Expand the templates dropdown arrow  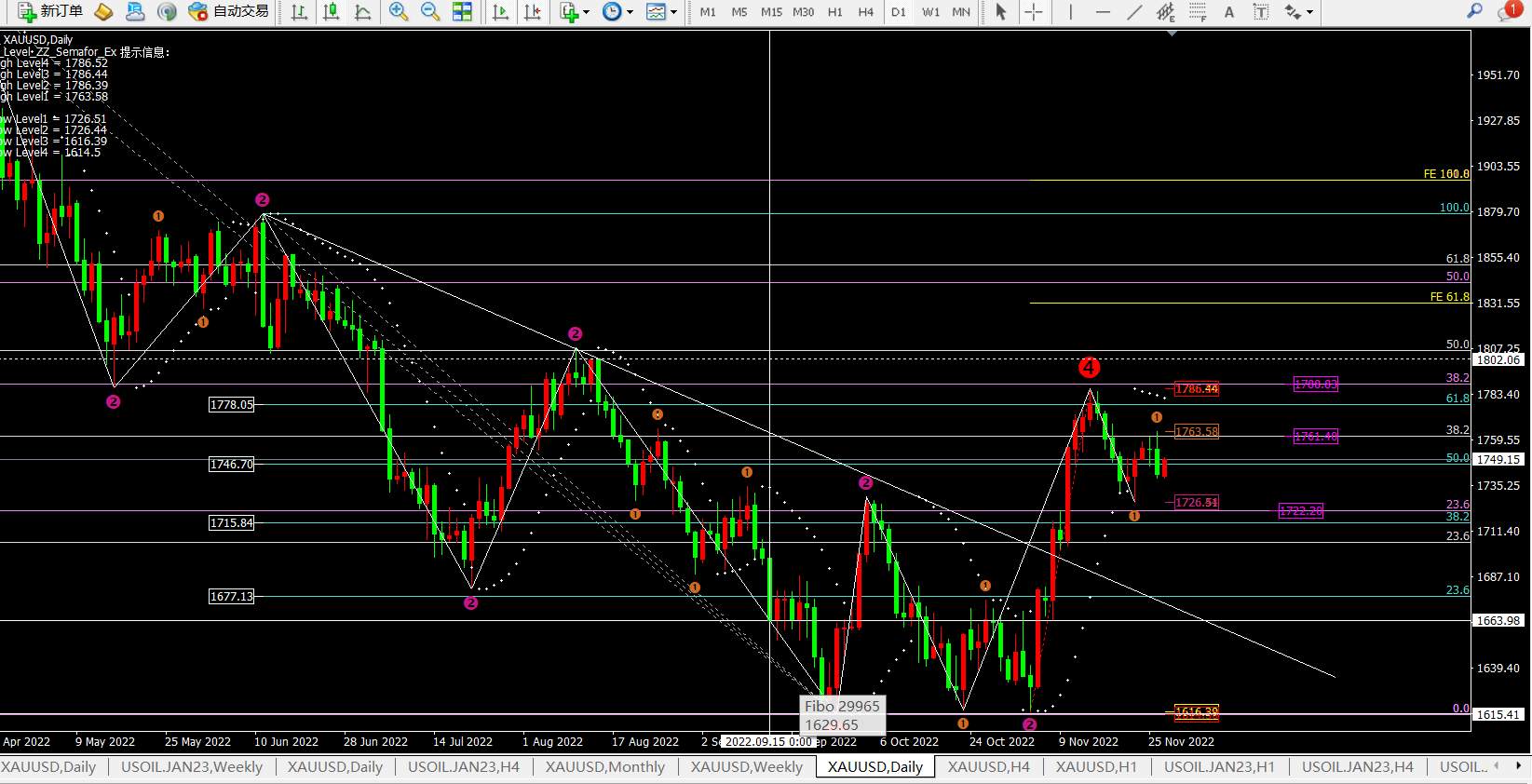click(x=673, y=12)
